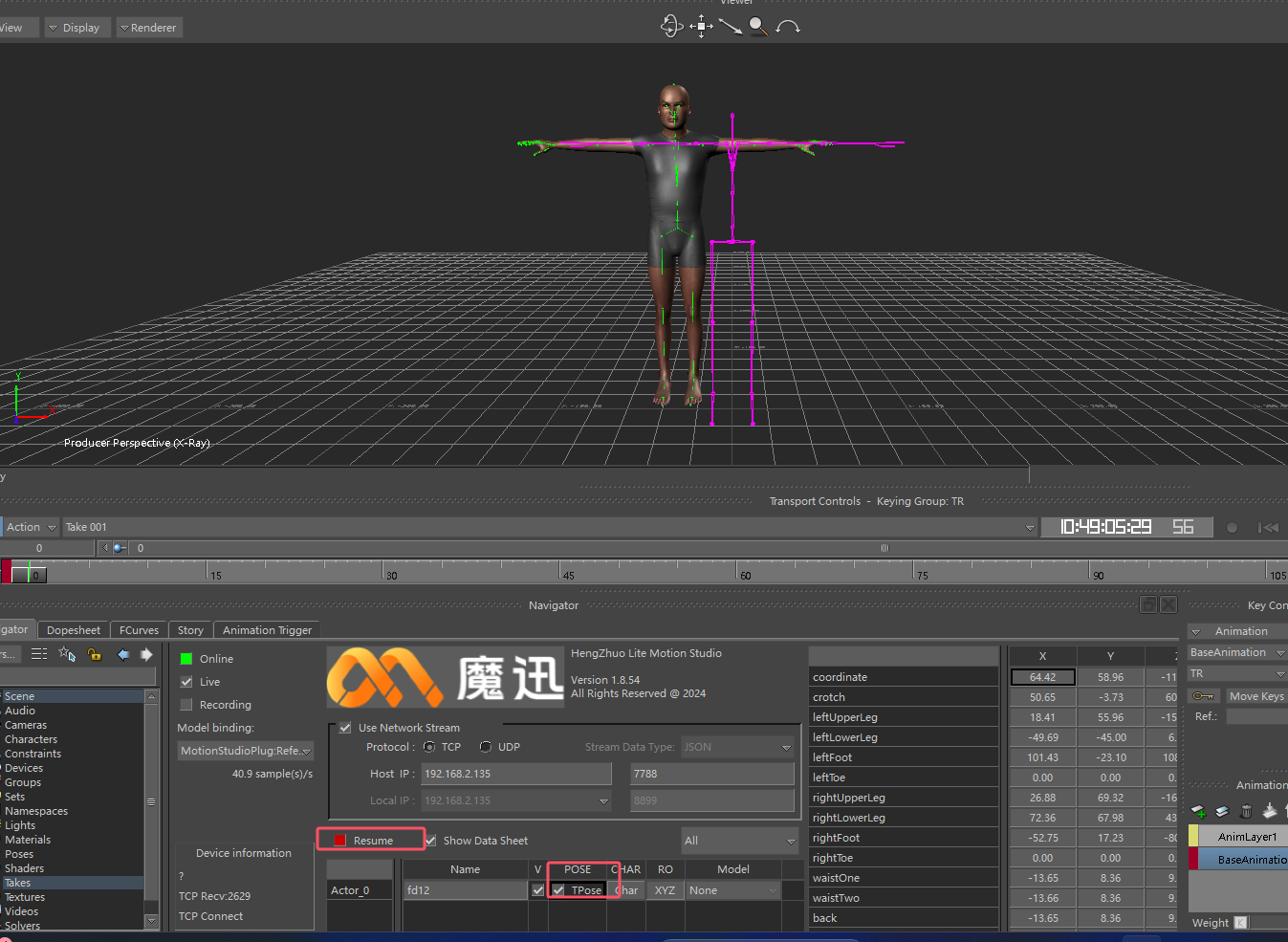The width and height of the screenshot is (1288, 942).
Task: Expand the Renderer menu
Action: (149, 28)
